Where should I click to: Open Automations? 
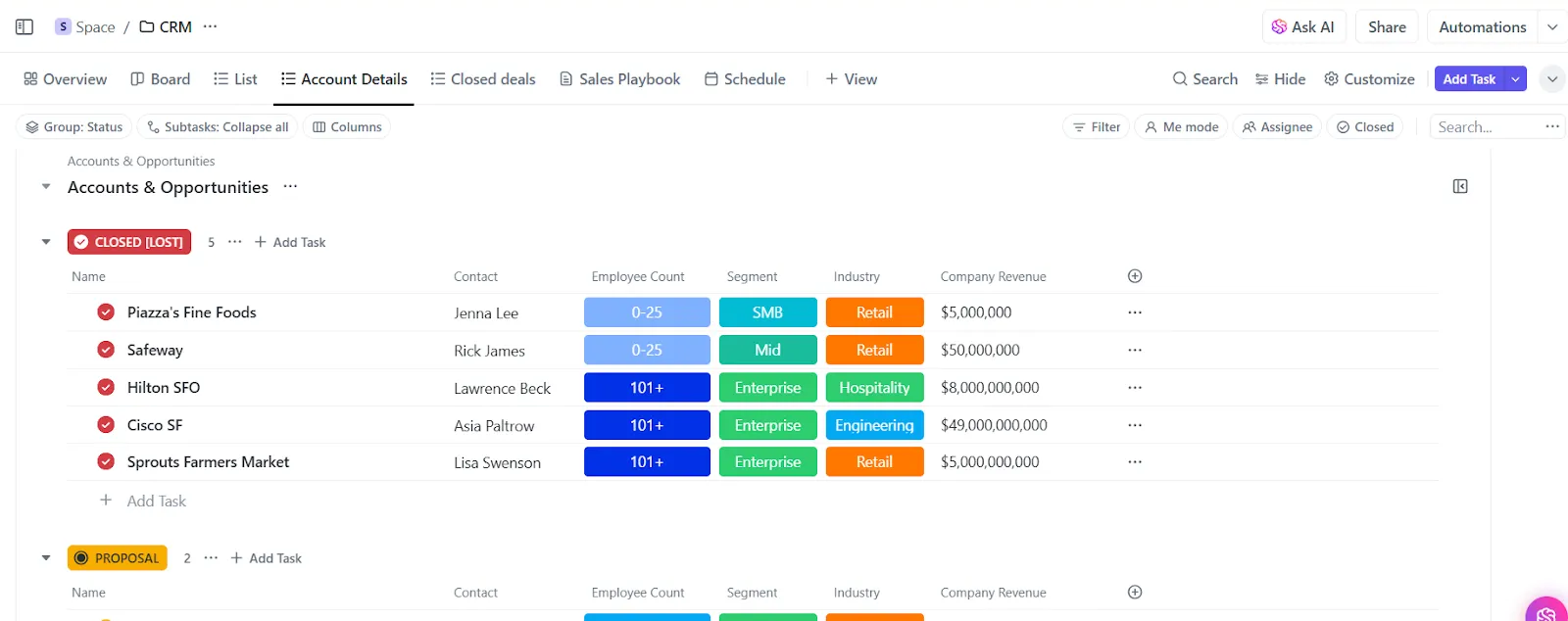(x=1482, y=26)
